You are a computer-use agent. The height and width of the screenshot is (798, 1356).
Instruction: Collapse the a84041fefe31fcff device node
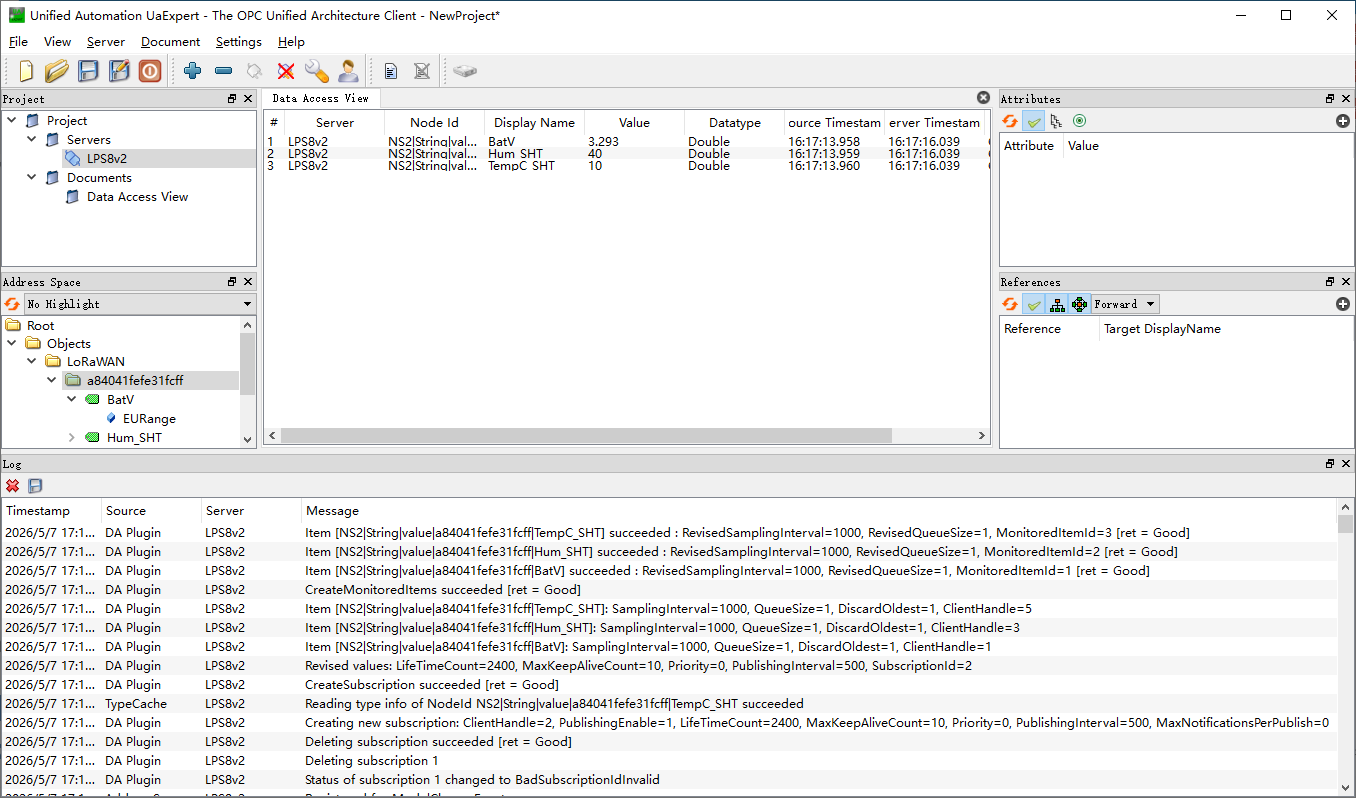52,381
